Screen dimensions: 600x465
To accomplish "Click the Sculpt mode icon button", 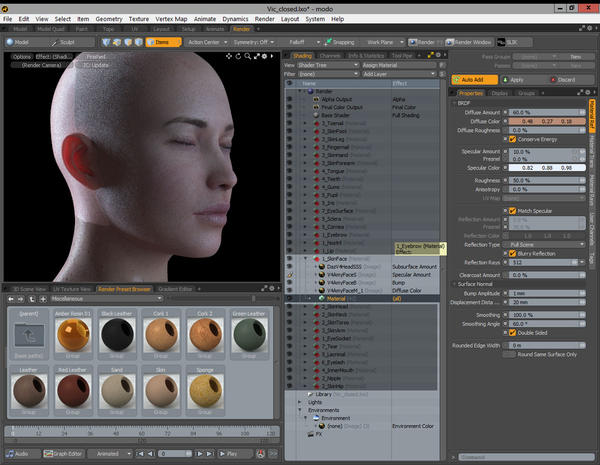I will (54, 43).
